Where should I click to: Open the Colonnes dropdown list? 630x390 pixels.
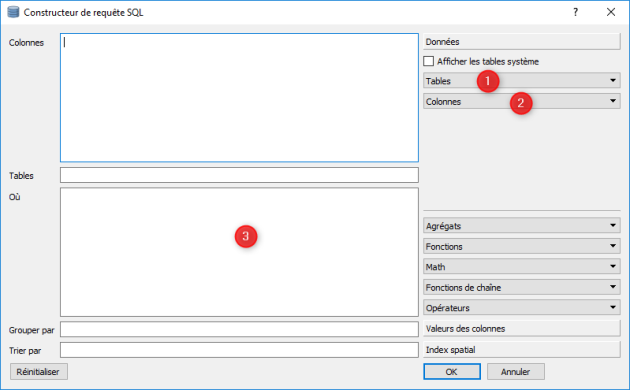coord(522,101)
